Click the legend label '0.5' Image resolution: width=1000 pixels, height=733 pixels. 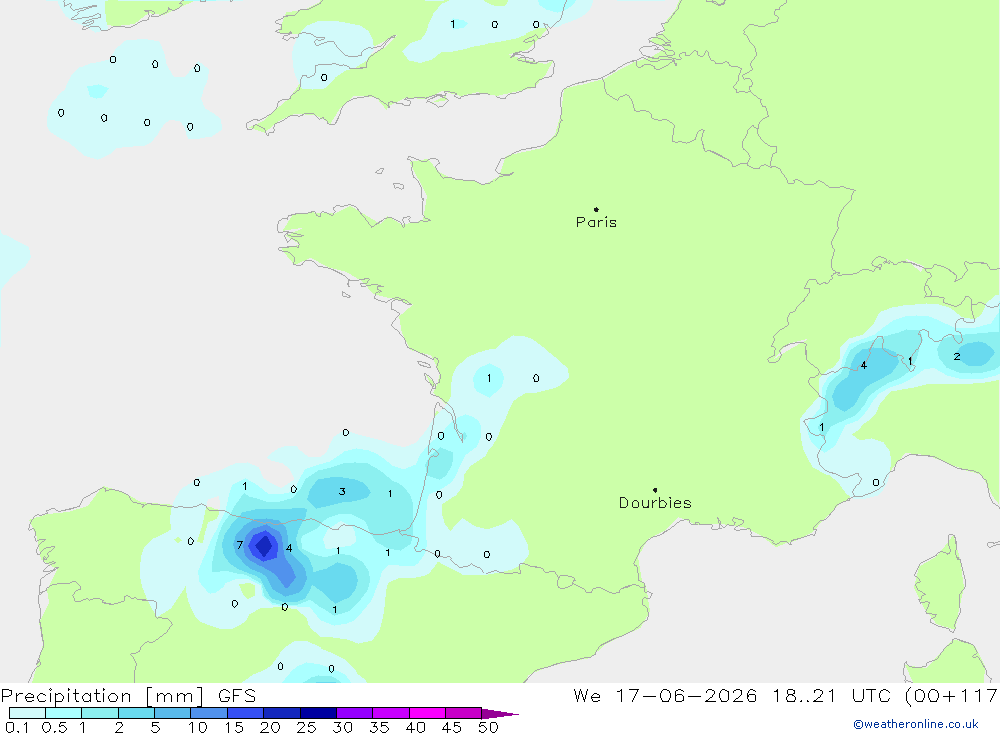(54, 727)
